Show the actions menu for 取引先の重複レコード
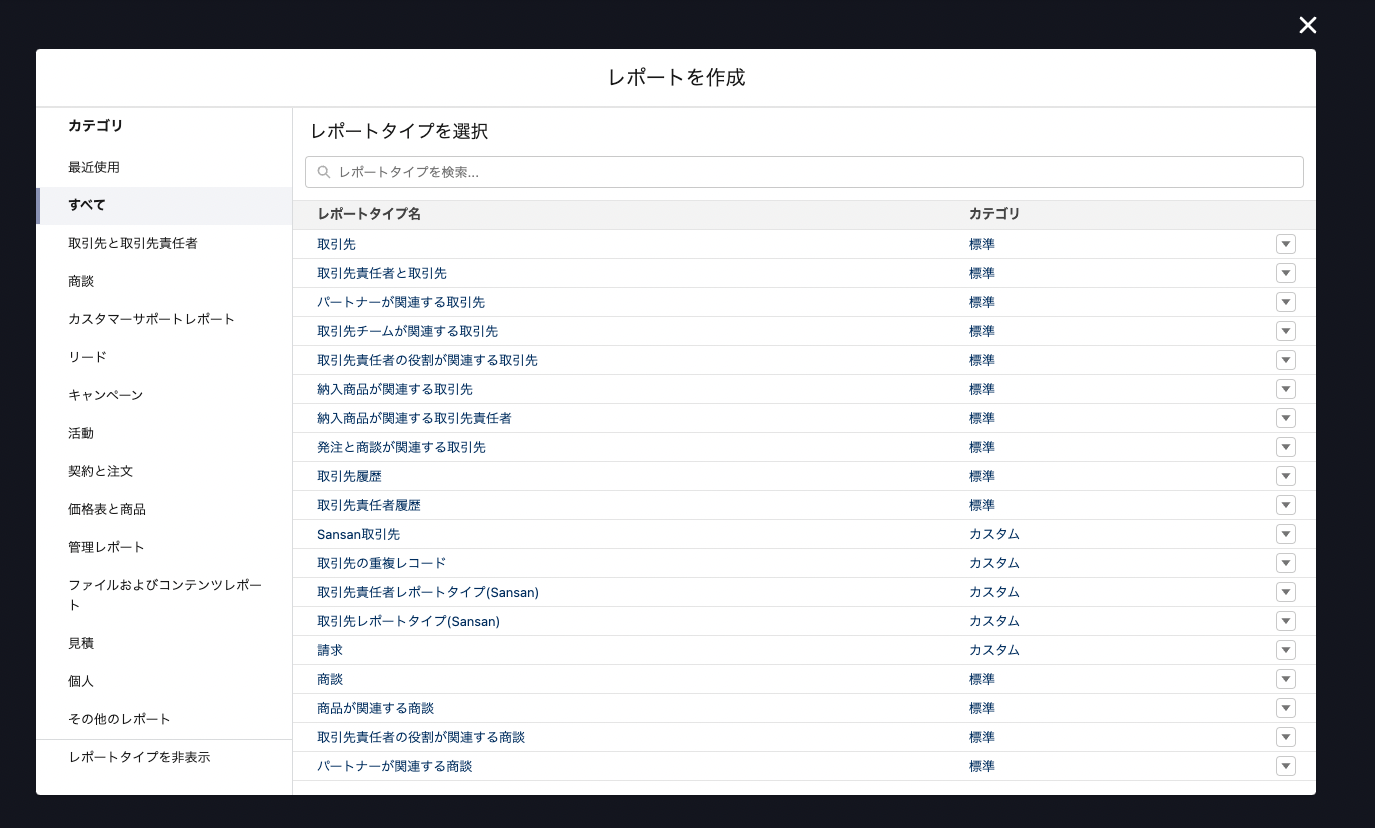1375x828 pixels. pyautogui.click(x=1286, y=563)
